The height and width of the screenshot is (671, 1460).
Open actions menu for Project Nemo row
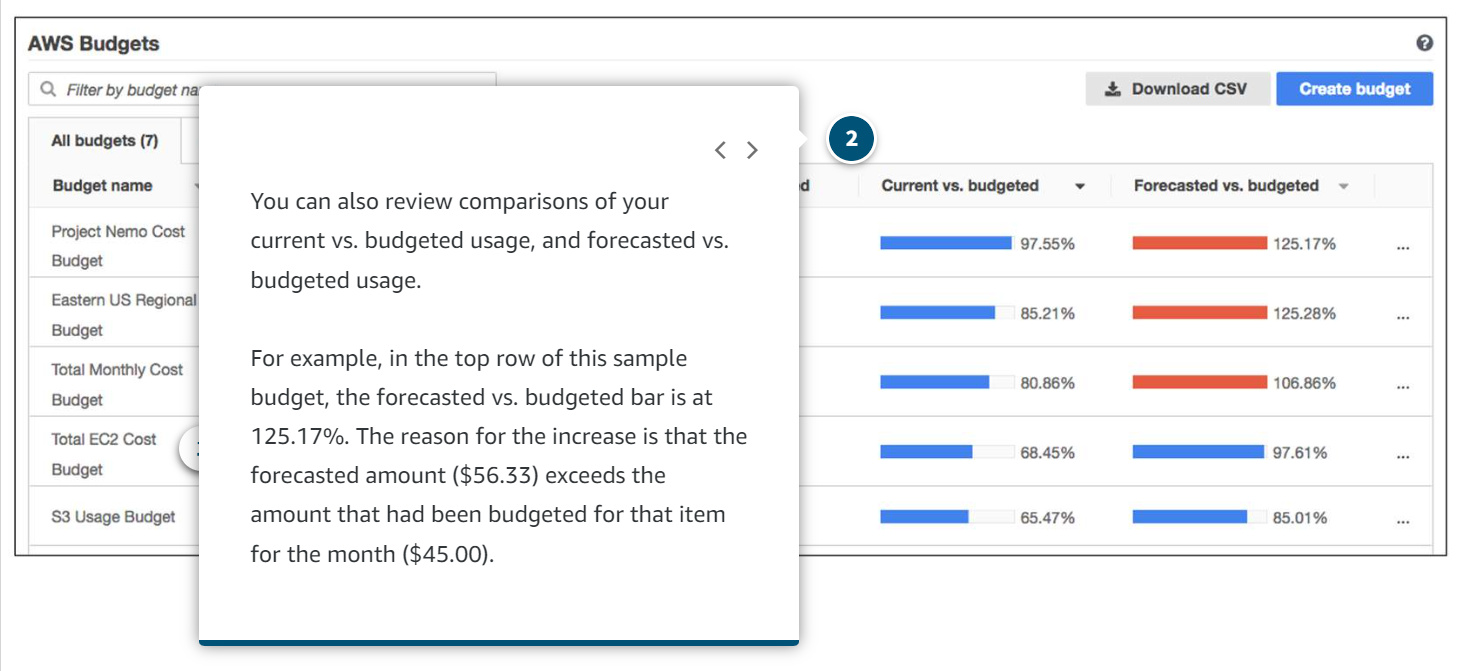(1402, 245)
